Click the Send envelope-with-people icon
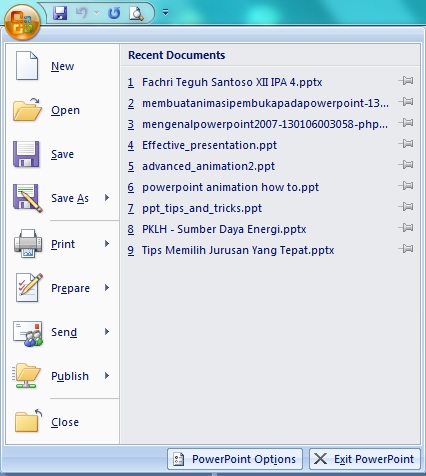The image size is (426, 476). pyautogui.click(x=28, y=333)
